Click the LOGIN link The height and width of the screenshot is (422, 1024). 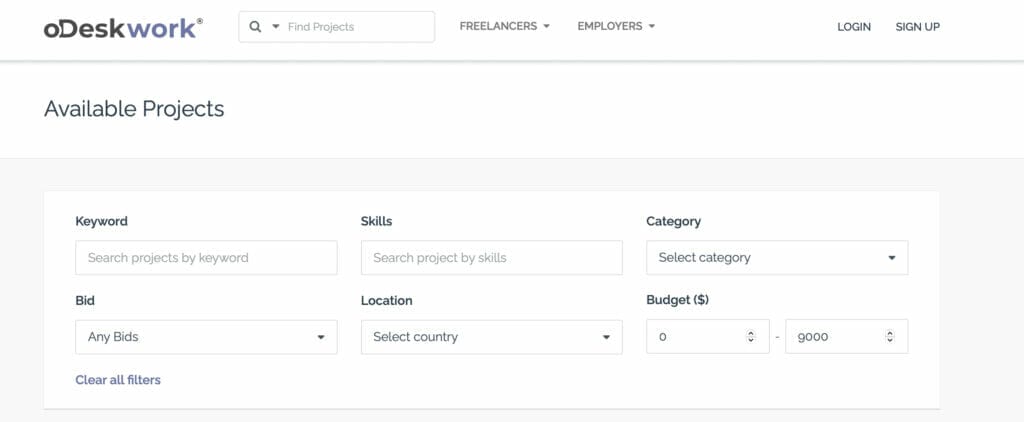pyautogui.click(x=854, y=27)
